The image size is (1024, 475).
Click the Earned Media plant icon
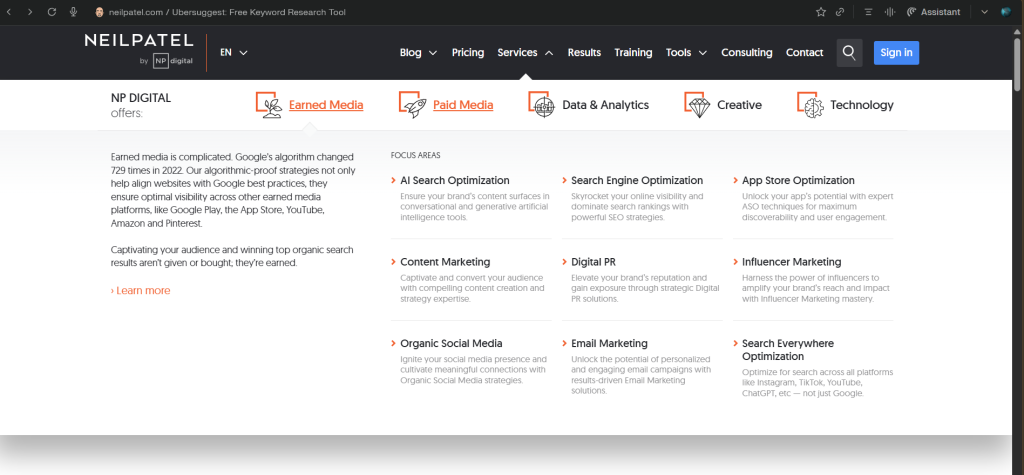[x=268, y=105]
